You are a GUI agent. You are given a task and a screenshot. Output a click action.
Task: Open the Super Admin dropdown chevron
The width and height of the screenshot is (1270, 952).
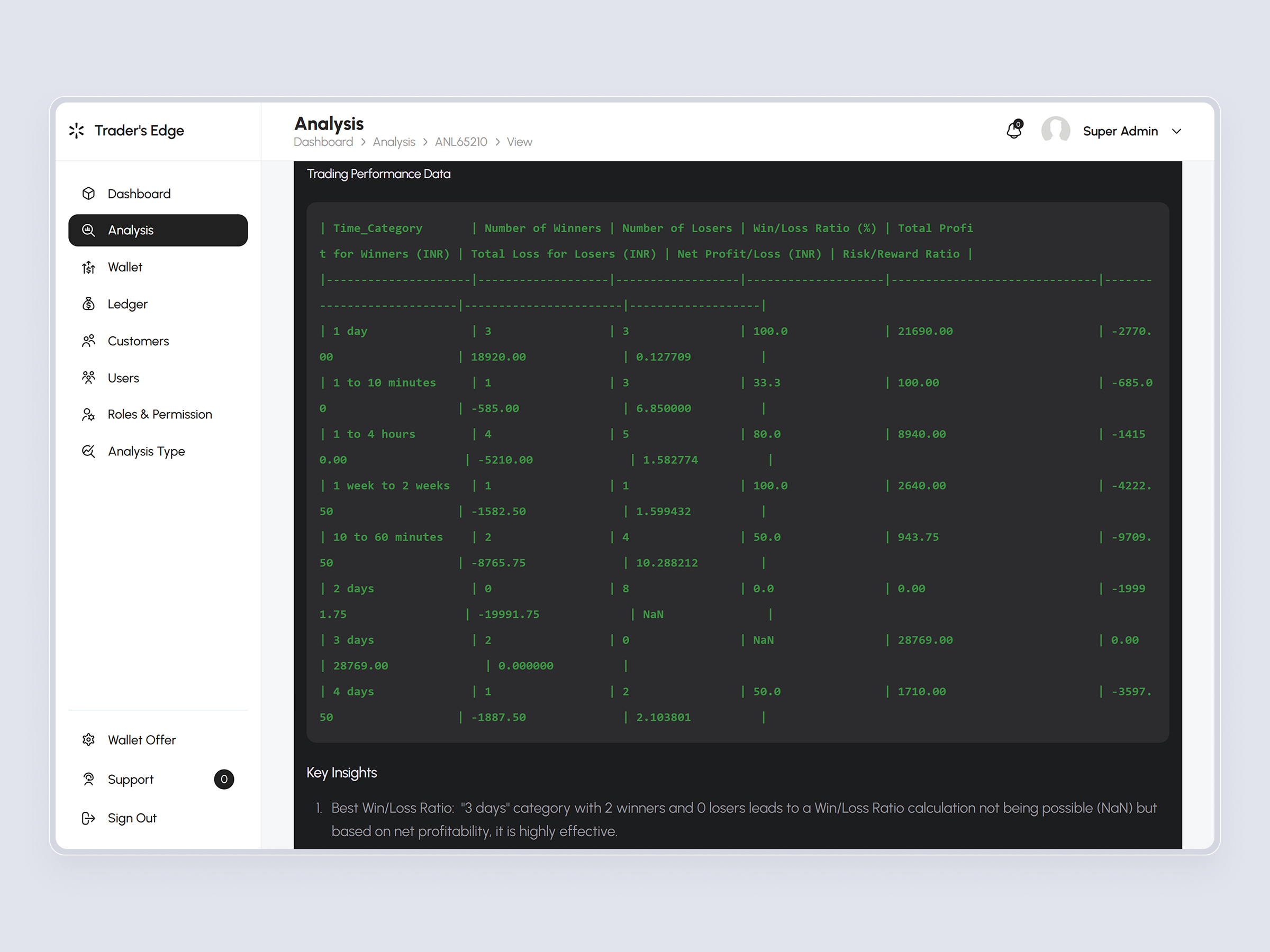pyautogui.click(x=1177, y=131)
